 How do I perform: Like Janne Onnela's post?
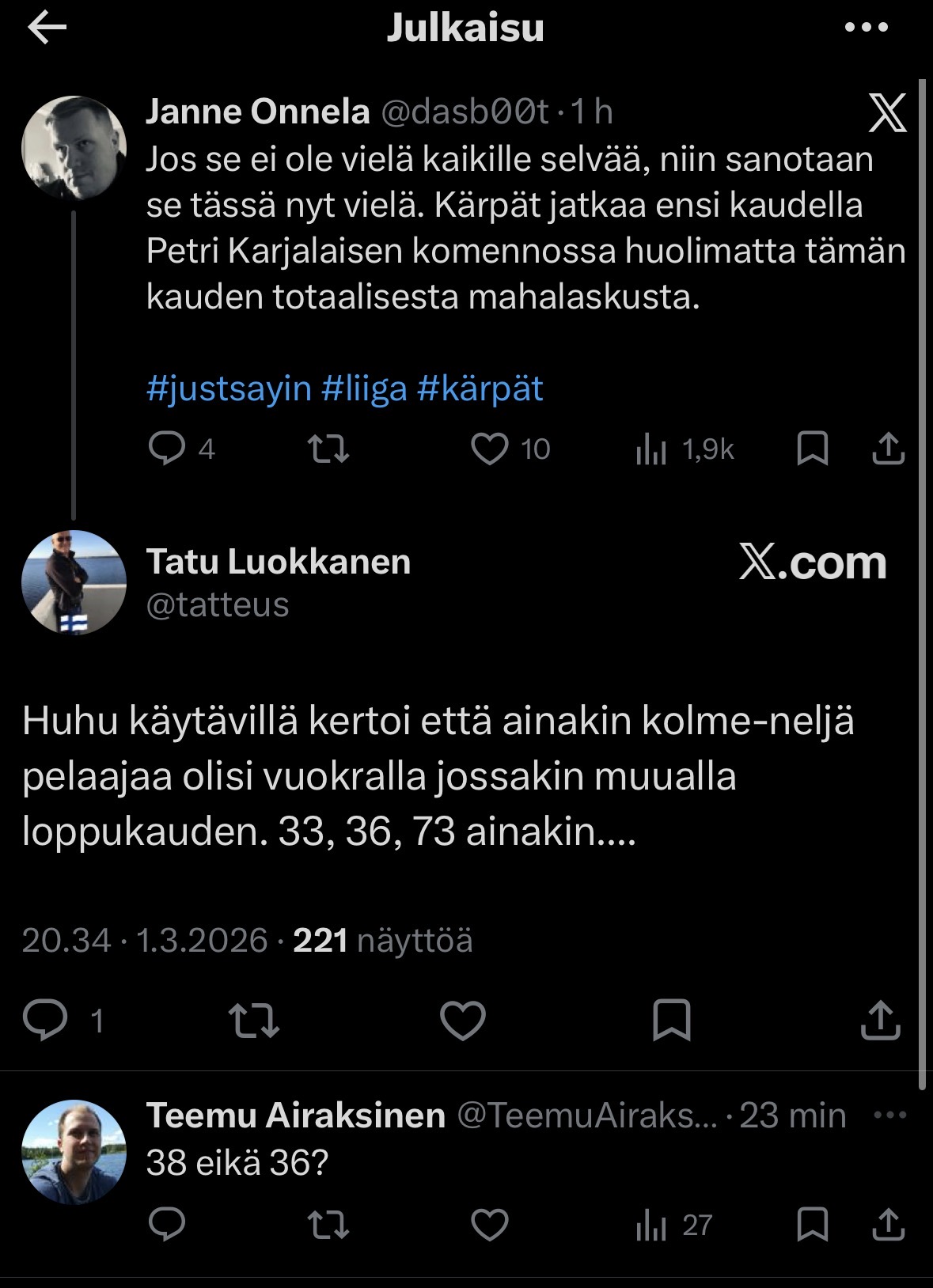[490, 449]
